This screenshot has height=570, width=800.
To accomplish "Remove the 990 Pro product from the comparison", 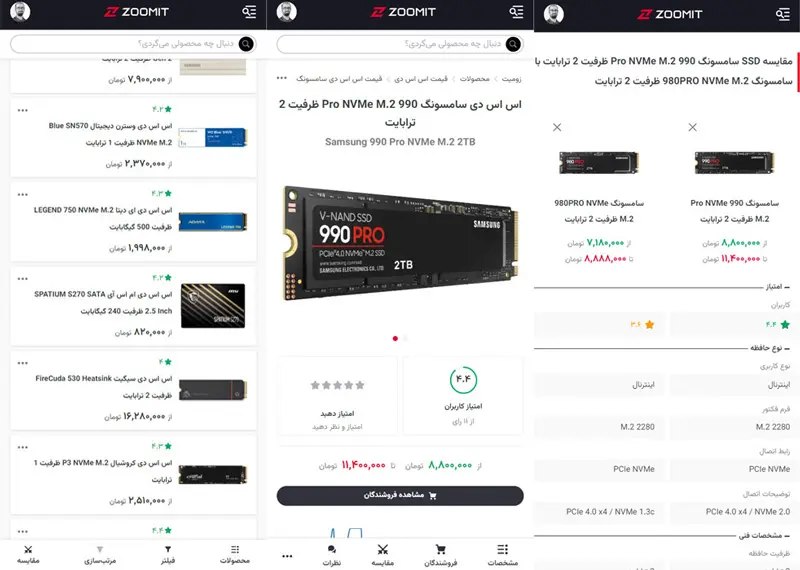I will point(692,127).
